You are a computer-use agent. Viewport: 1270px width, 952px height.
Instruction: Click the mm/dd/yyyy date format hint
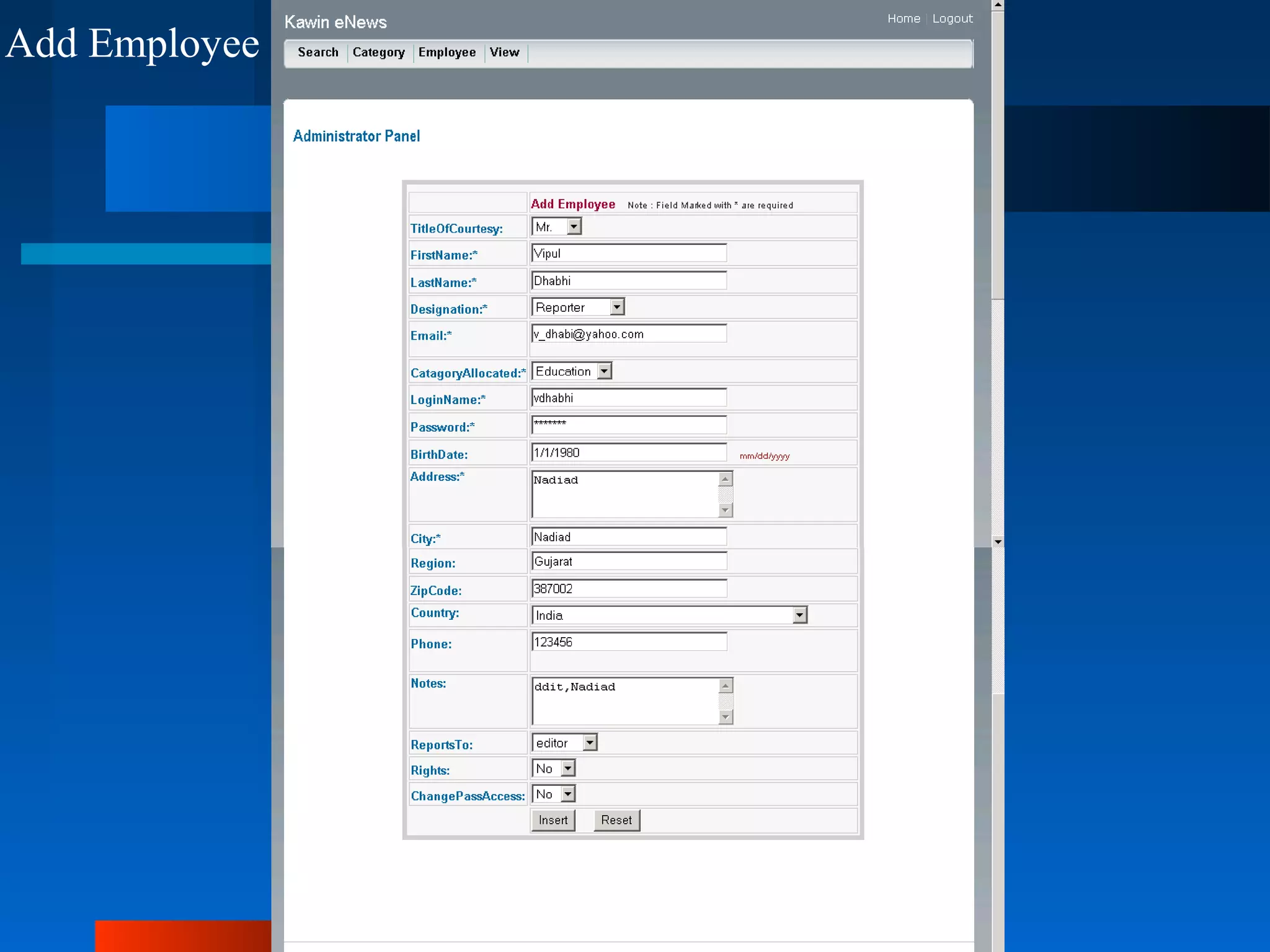[765, 456]
